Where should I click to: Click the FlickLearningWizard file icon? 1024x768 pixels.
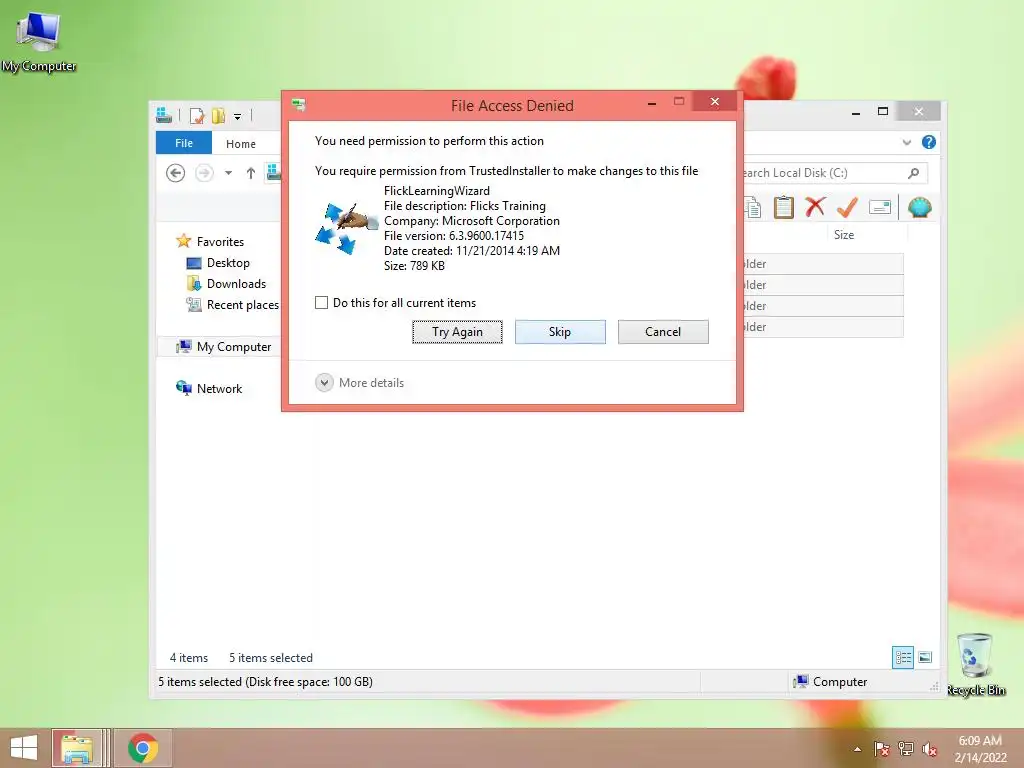coord(346,227)
